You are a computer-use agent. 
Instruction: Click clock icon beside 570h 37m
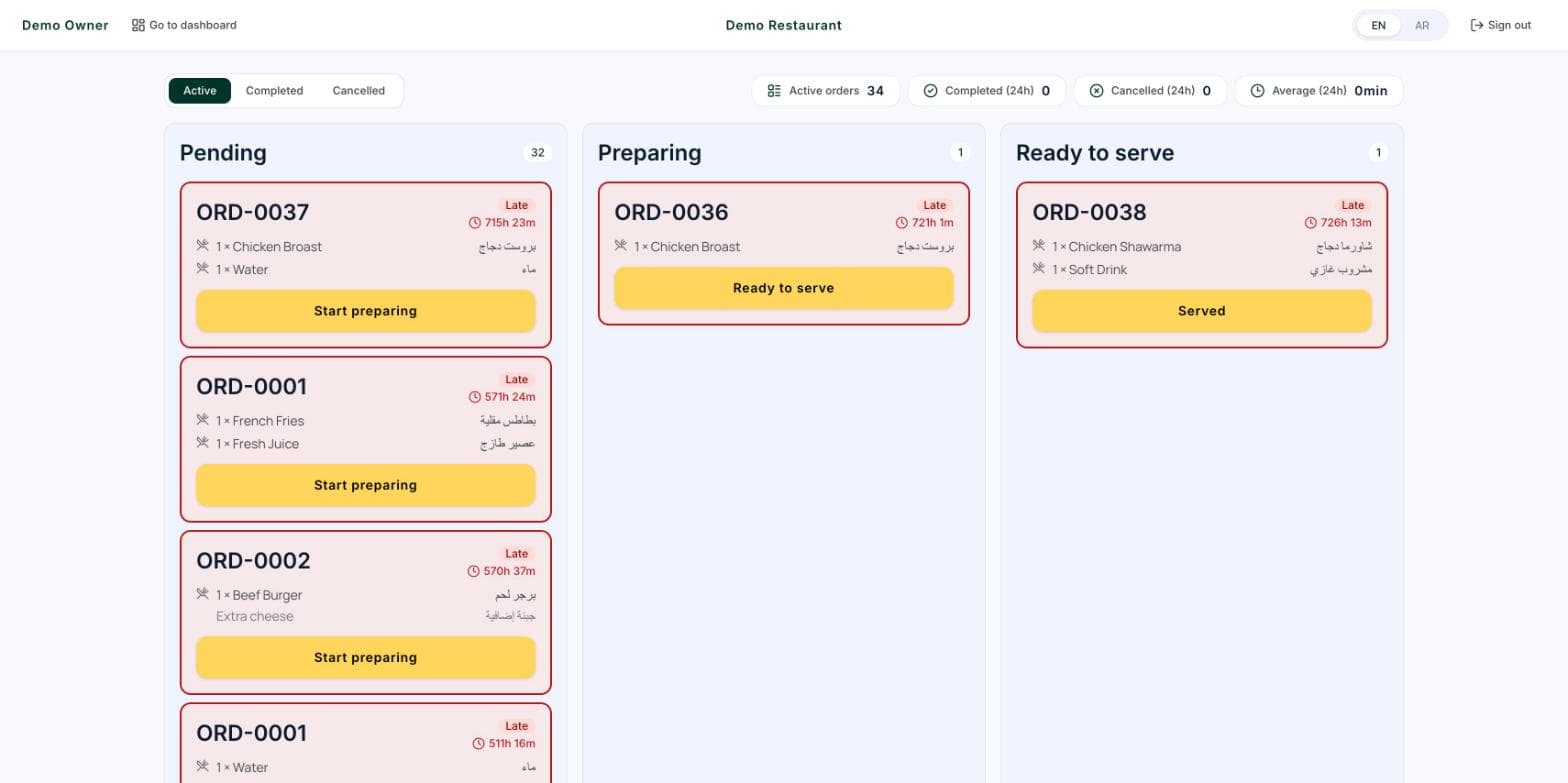(474, 571)
